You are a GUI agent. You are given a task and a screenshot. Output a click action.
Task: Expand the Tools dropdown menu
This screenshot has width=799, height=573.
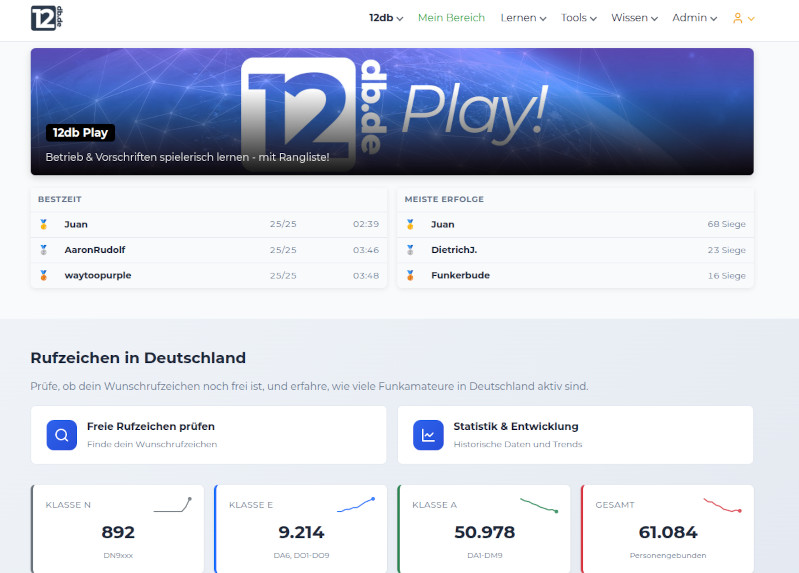(x=579, y=18)
